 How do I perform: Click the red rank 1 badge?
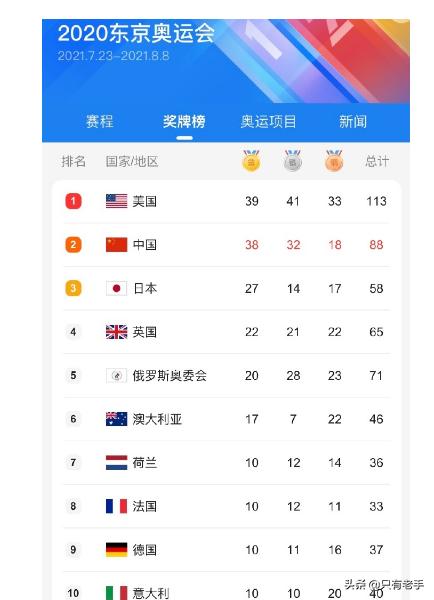pyautogui.click(x=73, y=201)
